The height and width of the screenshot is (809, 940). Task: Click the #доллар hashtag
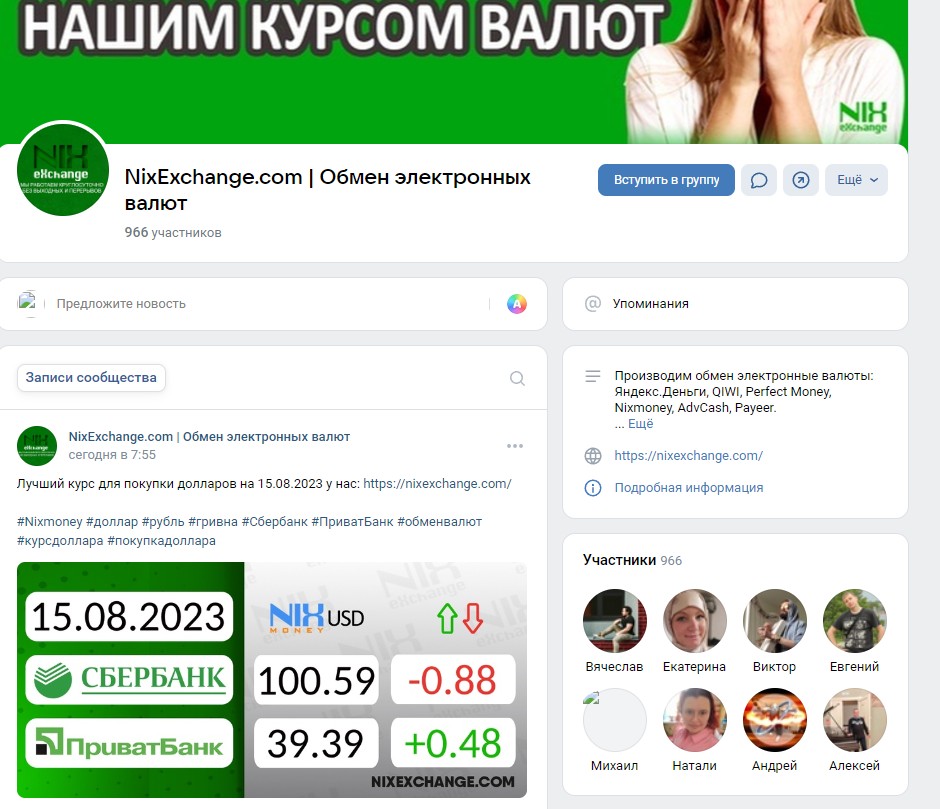(112, 522)
